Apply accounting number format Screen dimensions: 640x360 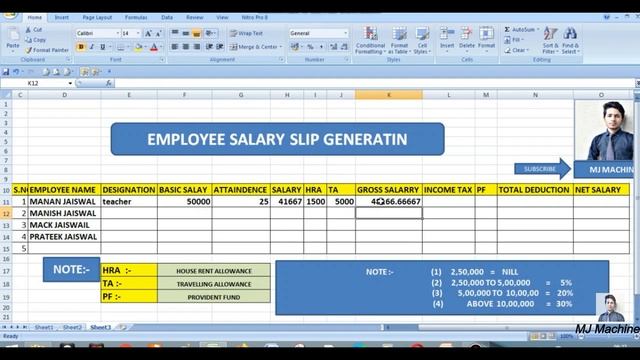click(x=295, y=47)
